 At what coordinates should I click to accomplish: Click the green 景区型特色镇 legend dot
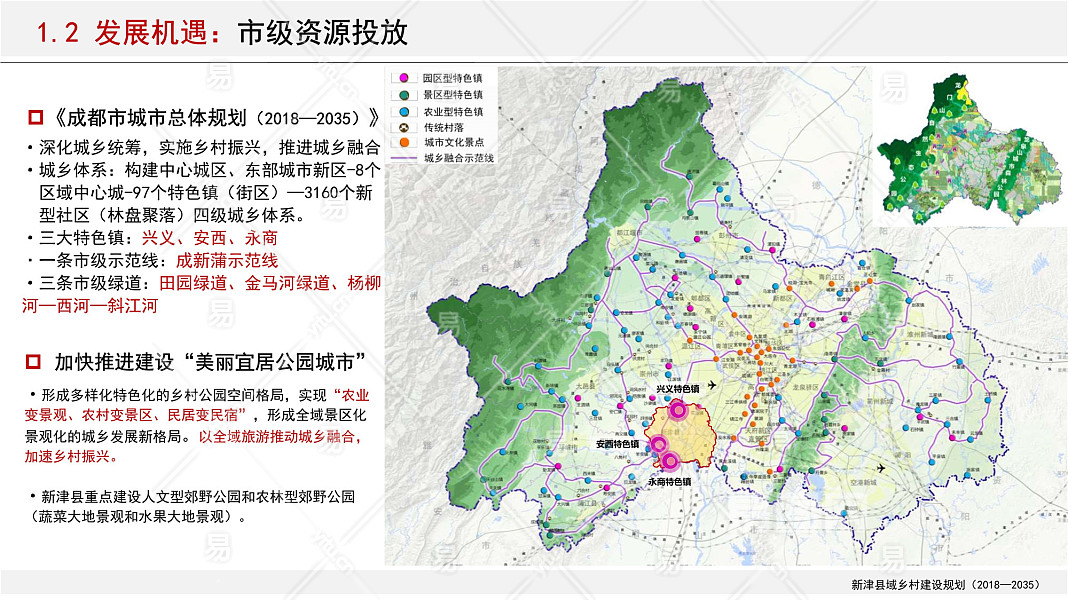[404, 95]
